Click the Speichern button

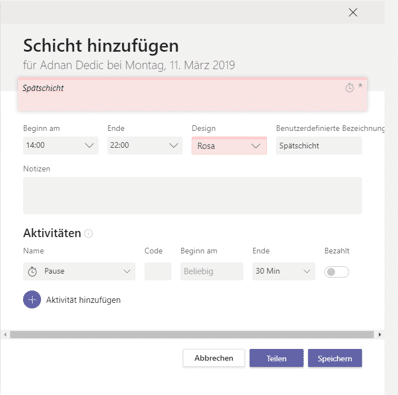(335, 358)
